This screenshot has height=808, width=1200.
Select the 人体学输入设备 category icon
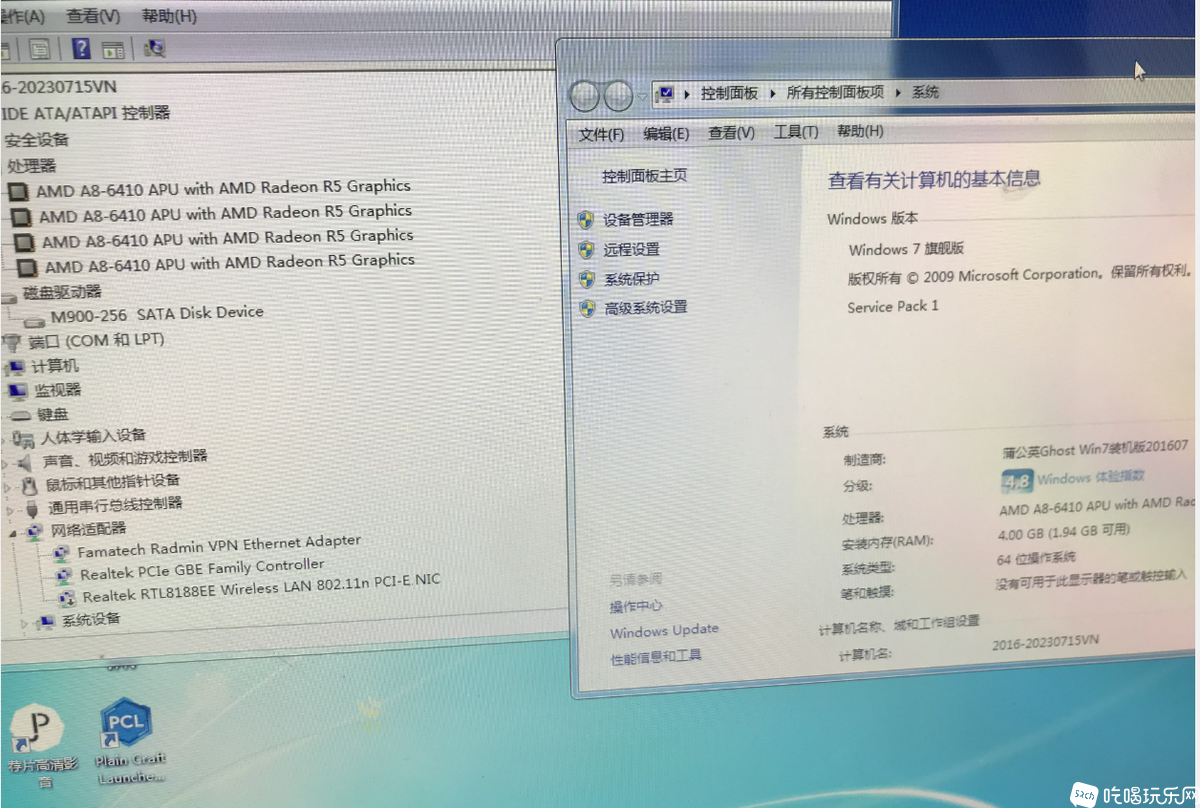24,439
